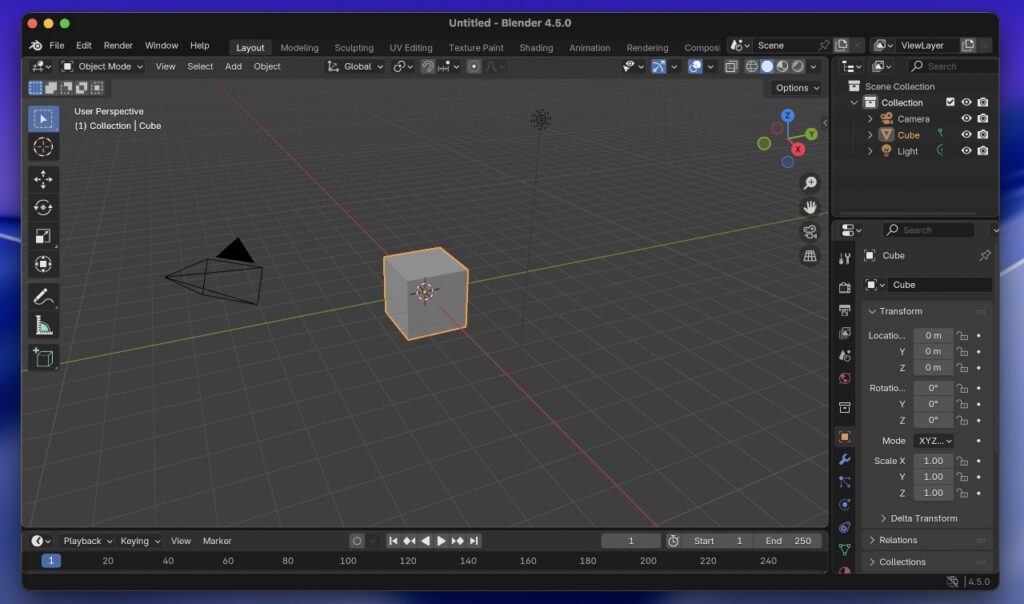Open the Render properties tab
This screenshot has height=604, width=1024.
(844, 287)
